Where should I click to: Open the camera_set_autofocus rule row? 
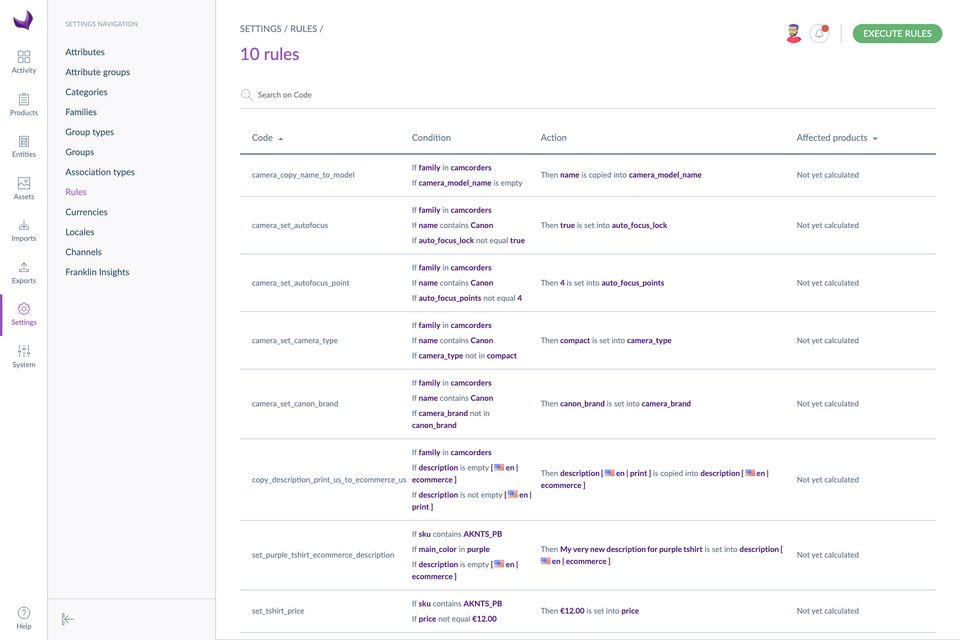pyautogui.click(x=290, y=225)
